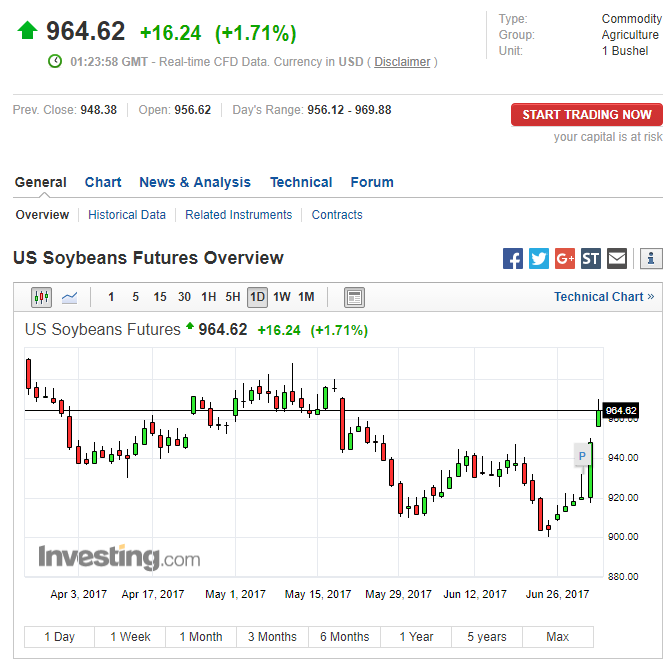The height and width of the screenshot is (661, 670).
Task: Toggle the chart news panel icon
Action: 354,297
